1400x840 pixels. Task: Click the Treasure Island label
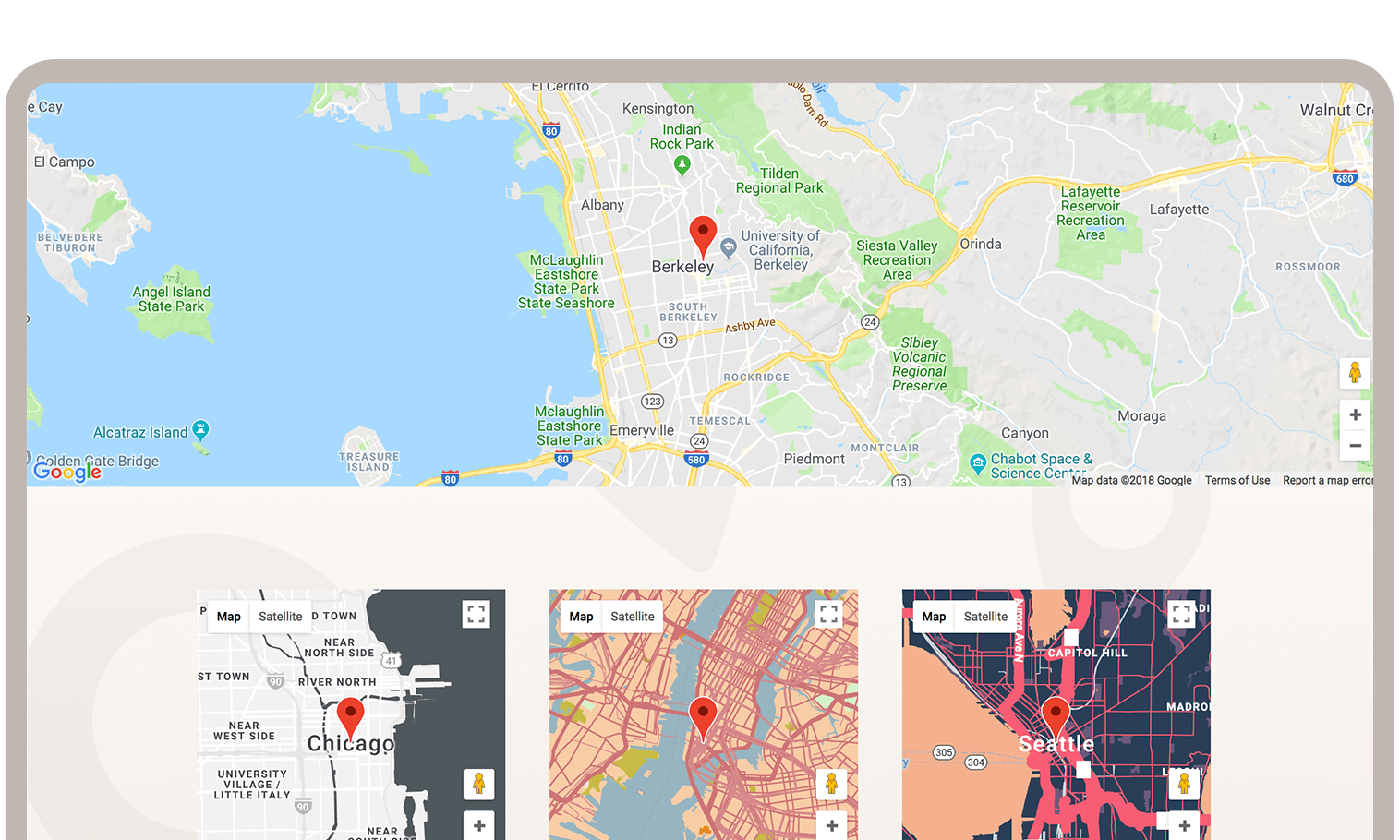[x=368, y=462]
